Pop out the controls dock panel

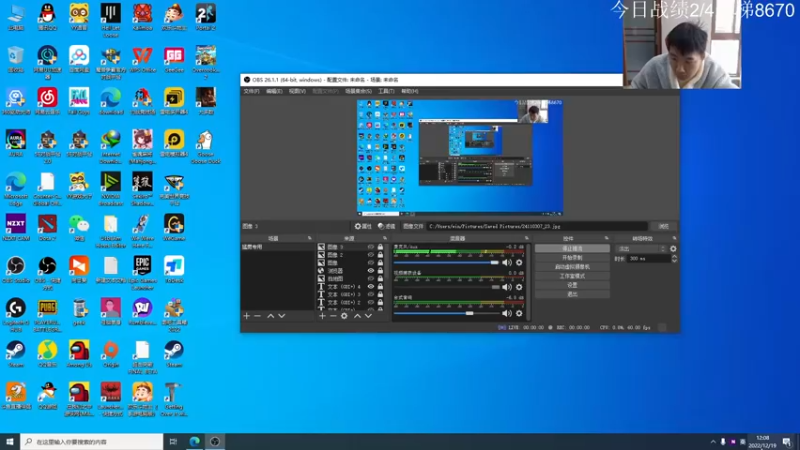[x=607, y=238]
